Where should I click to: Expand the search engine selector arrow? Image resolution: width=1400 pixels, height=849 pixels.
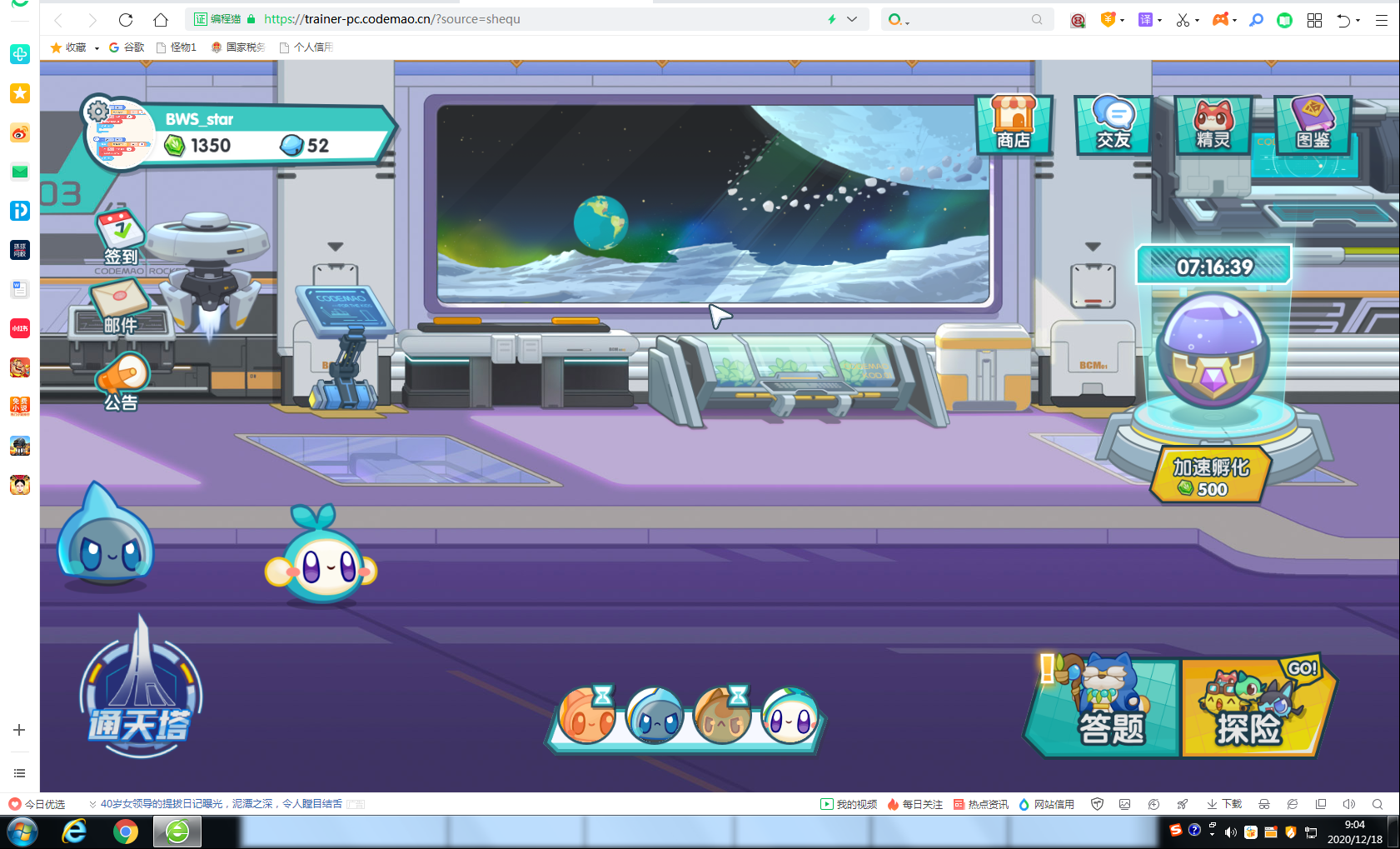pyautogui.click(x=907, y=22)
